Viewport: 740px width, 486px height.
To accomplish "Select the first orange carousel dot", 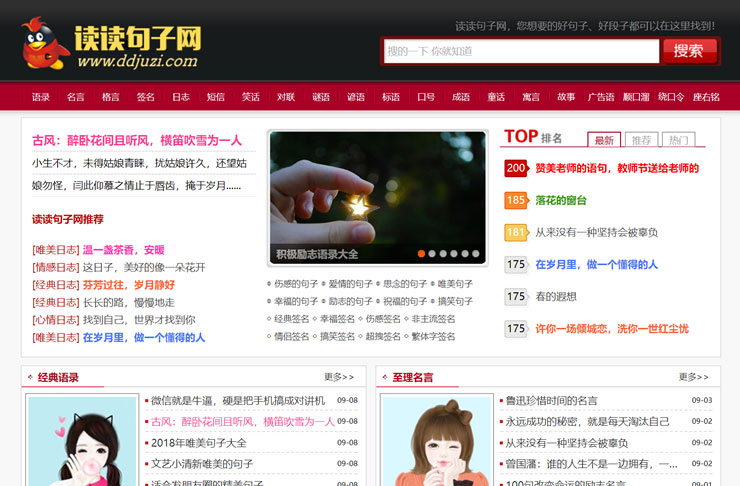I will pos(422,254).
